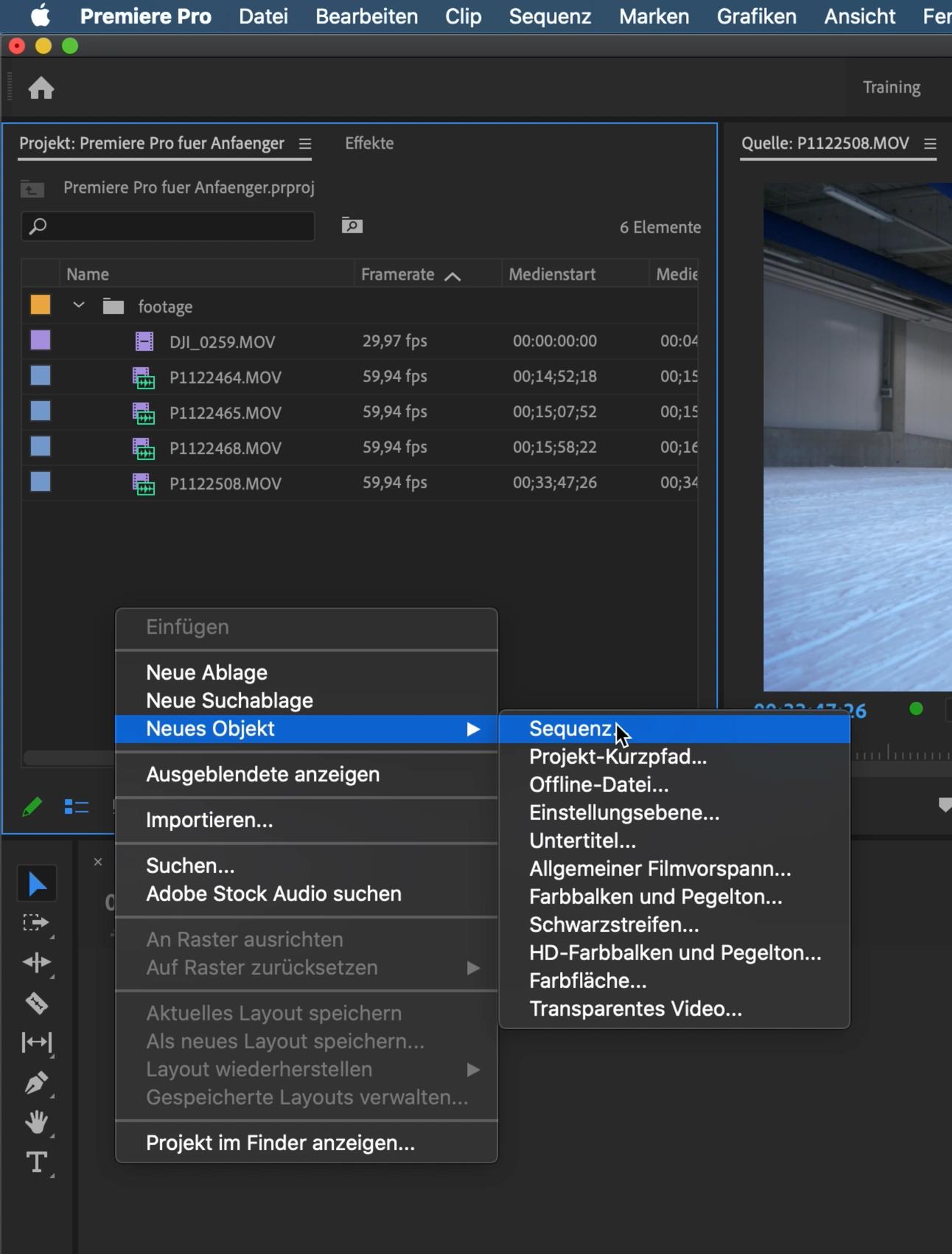Select the Type tool
Image resolution: width=952 pixels, height=1254 pixels.
pyautogui.click(x=36, y=1163)
